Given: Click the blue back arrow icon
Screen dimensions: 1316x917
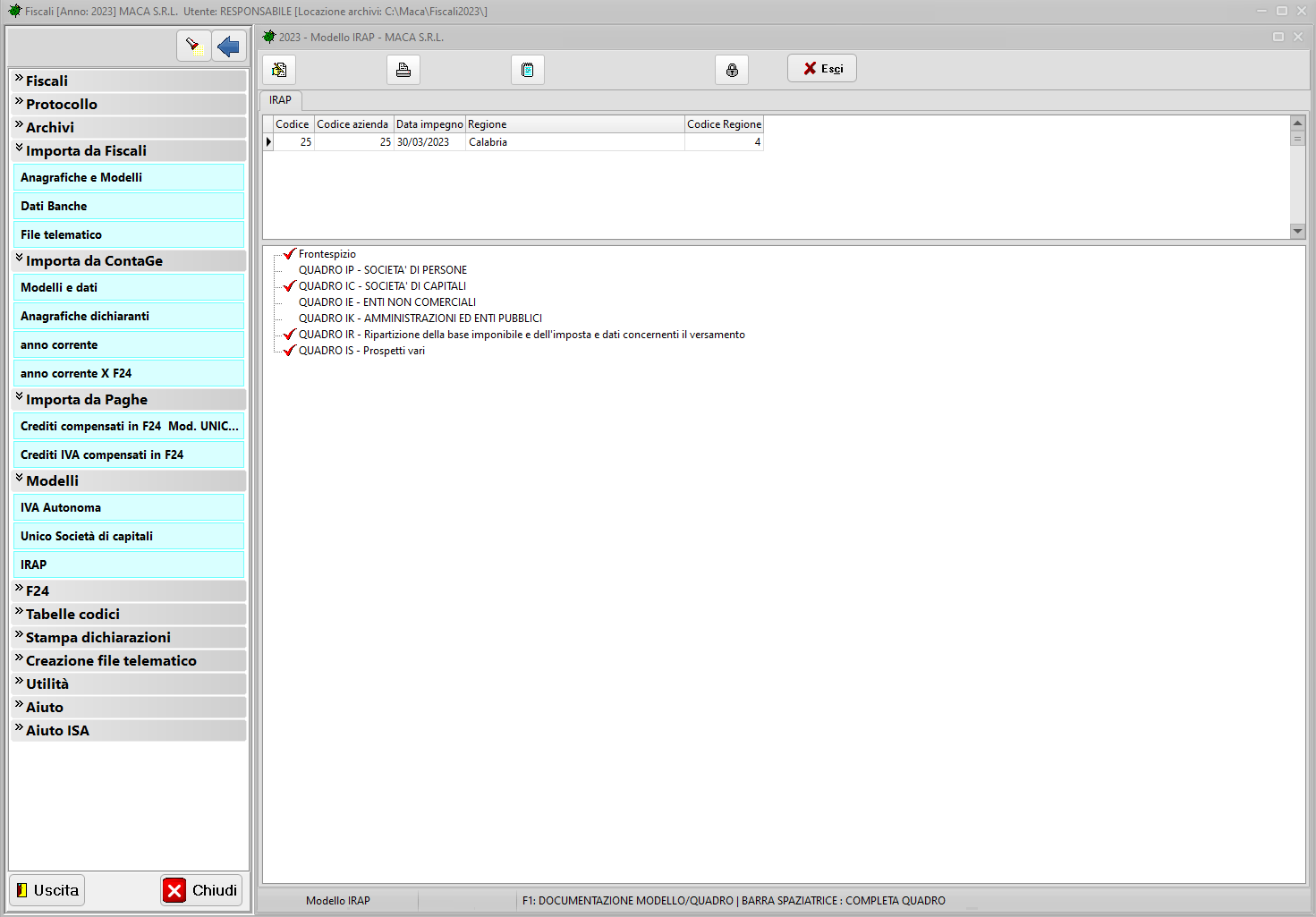Looking at the screenshot, I should [229, 46].
